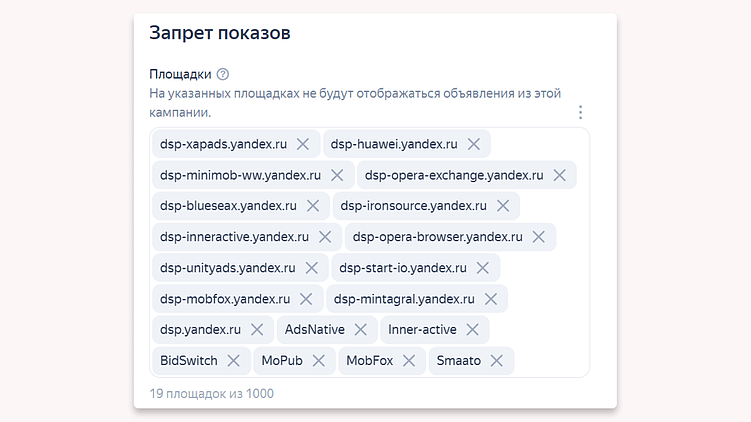Select the dsp-ironsource.yandex.ru tag text

pos(413,206)
